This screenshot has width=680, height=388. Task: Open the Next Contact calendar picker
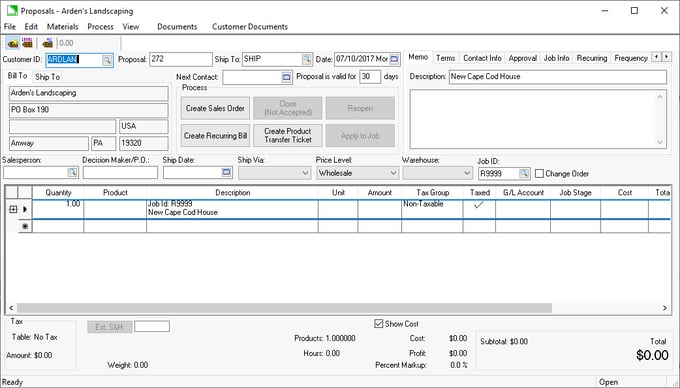click(x=287, y=77)
